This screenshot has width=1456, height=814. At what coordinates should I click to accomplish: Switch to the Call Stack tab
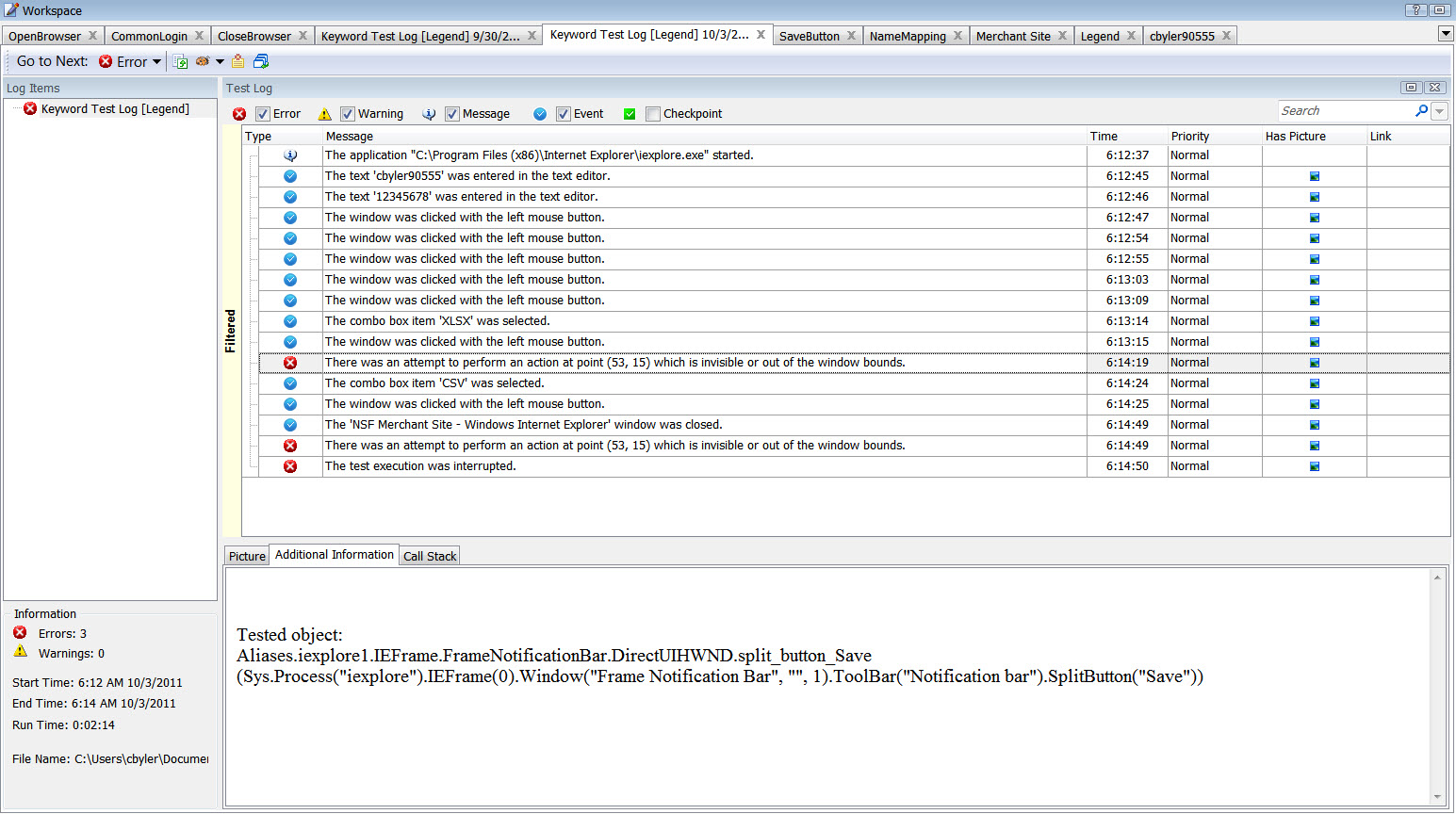[430, 557]
